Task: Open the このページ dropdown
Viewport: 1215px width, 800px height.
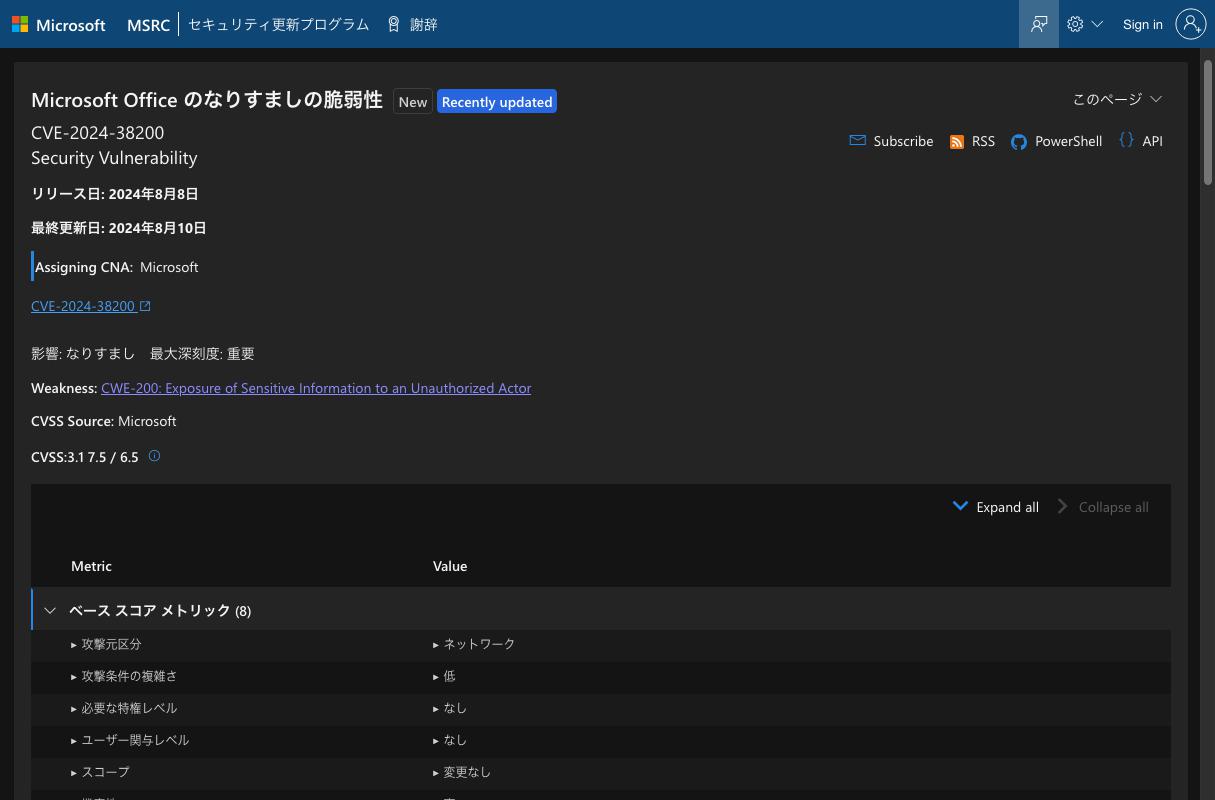Action: (1117, 99)
